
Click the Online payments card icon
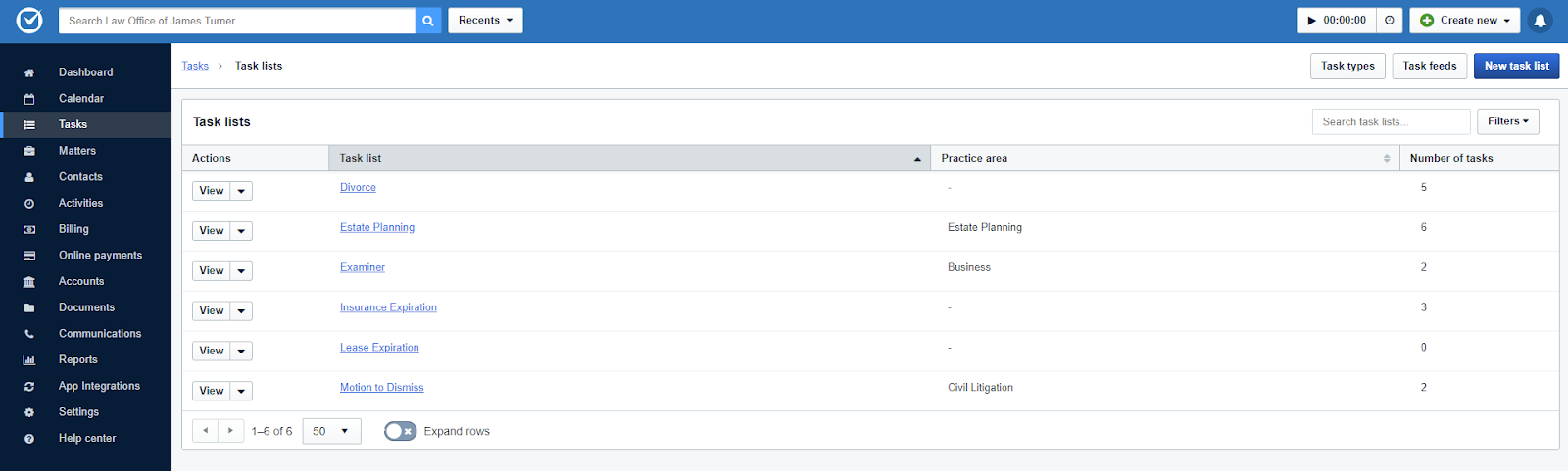click(x=29, y=256)
